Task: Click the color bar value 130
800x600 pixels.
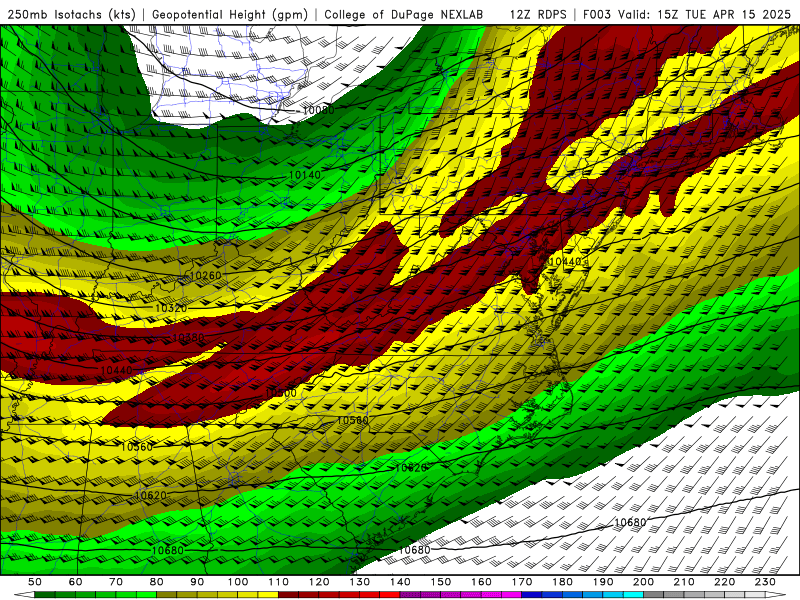Action: [x=360, y=582]
